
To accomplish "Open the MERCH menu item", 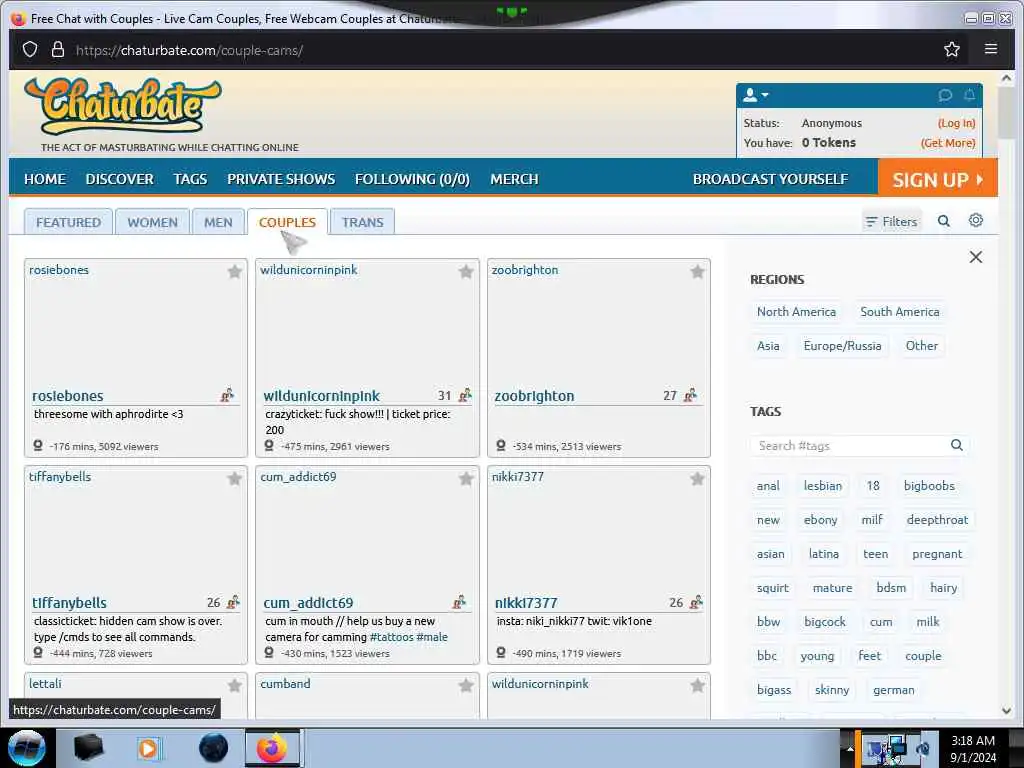I will click(515, 179).
